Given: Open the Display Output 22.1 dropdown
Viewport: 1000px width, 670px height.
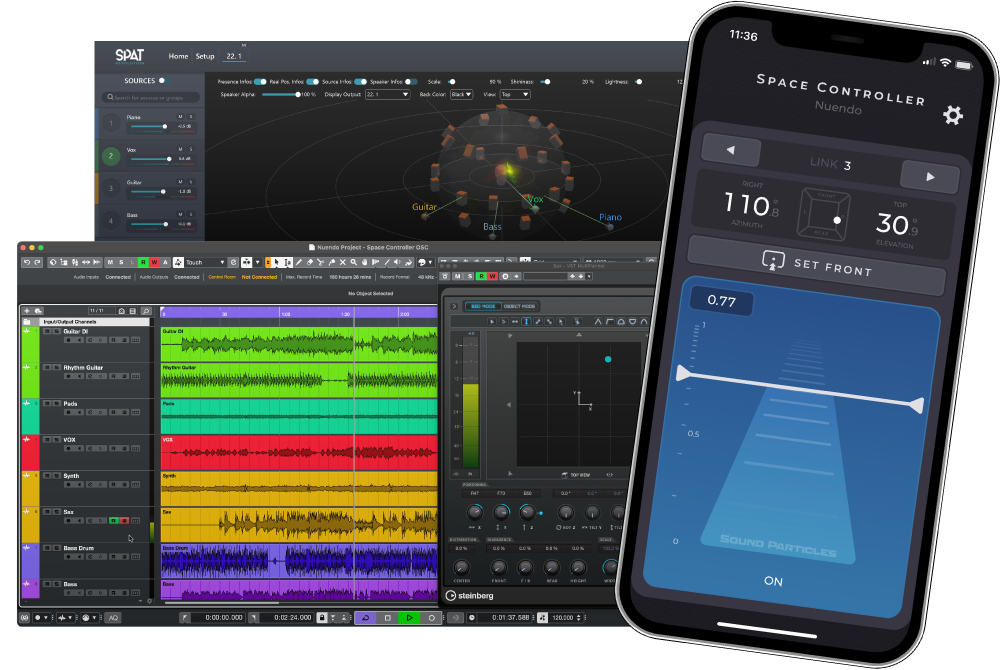Looking at the screenshot, I should (x=387, y=94).
